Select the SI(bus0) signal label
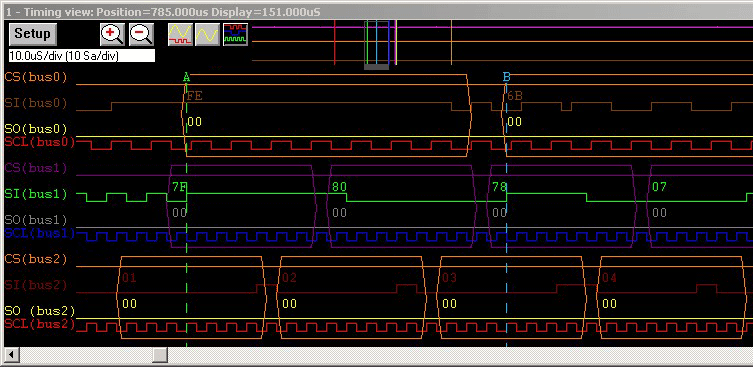 pyautogui.click(x=36, y=103)
